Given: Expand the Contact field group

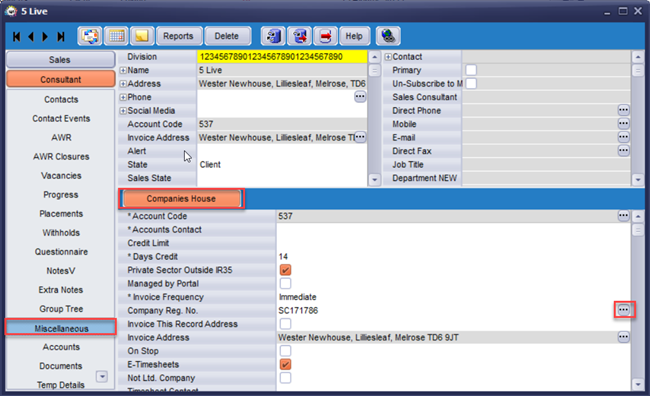Looking at the screenshot, I should click(x=388, y=57).
